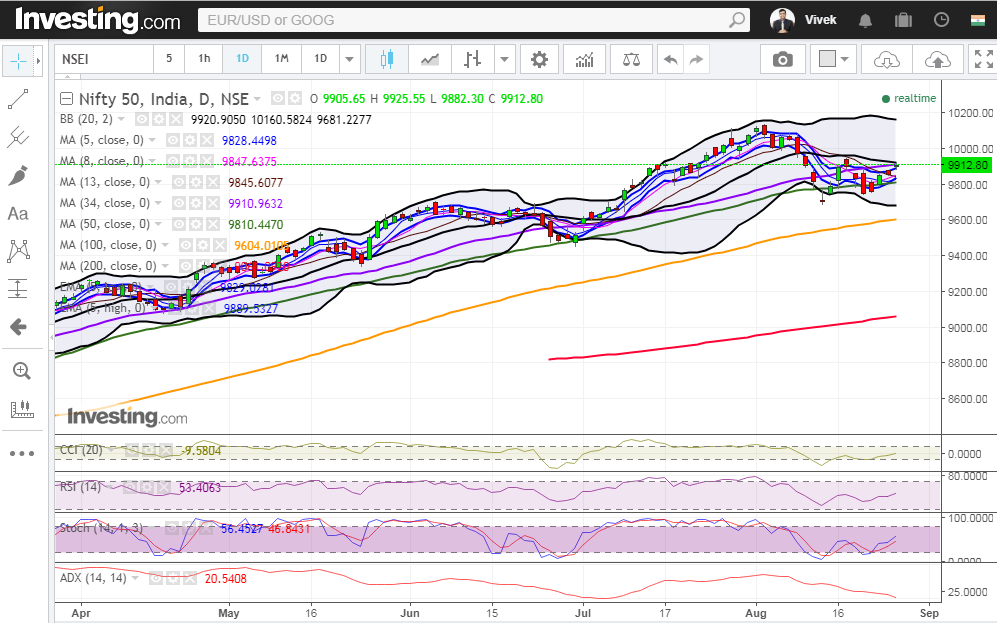
Task: Open chart settings gear
Action: coord(539,60)
